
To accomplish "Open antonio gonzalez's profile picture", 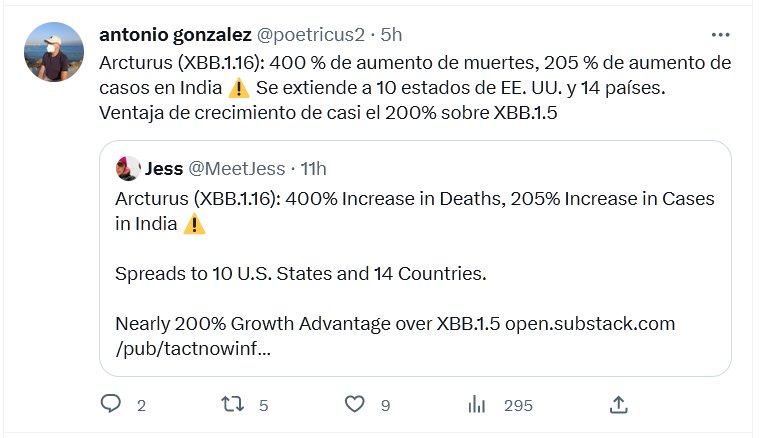I will pyautogui.click(x=54, y=52).
